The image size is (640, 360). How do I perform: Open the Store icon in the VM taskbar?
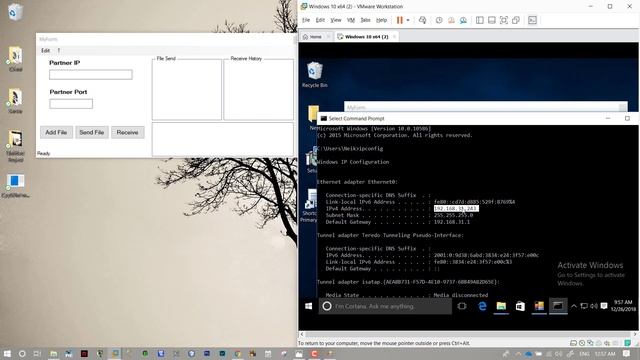520,306
